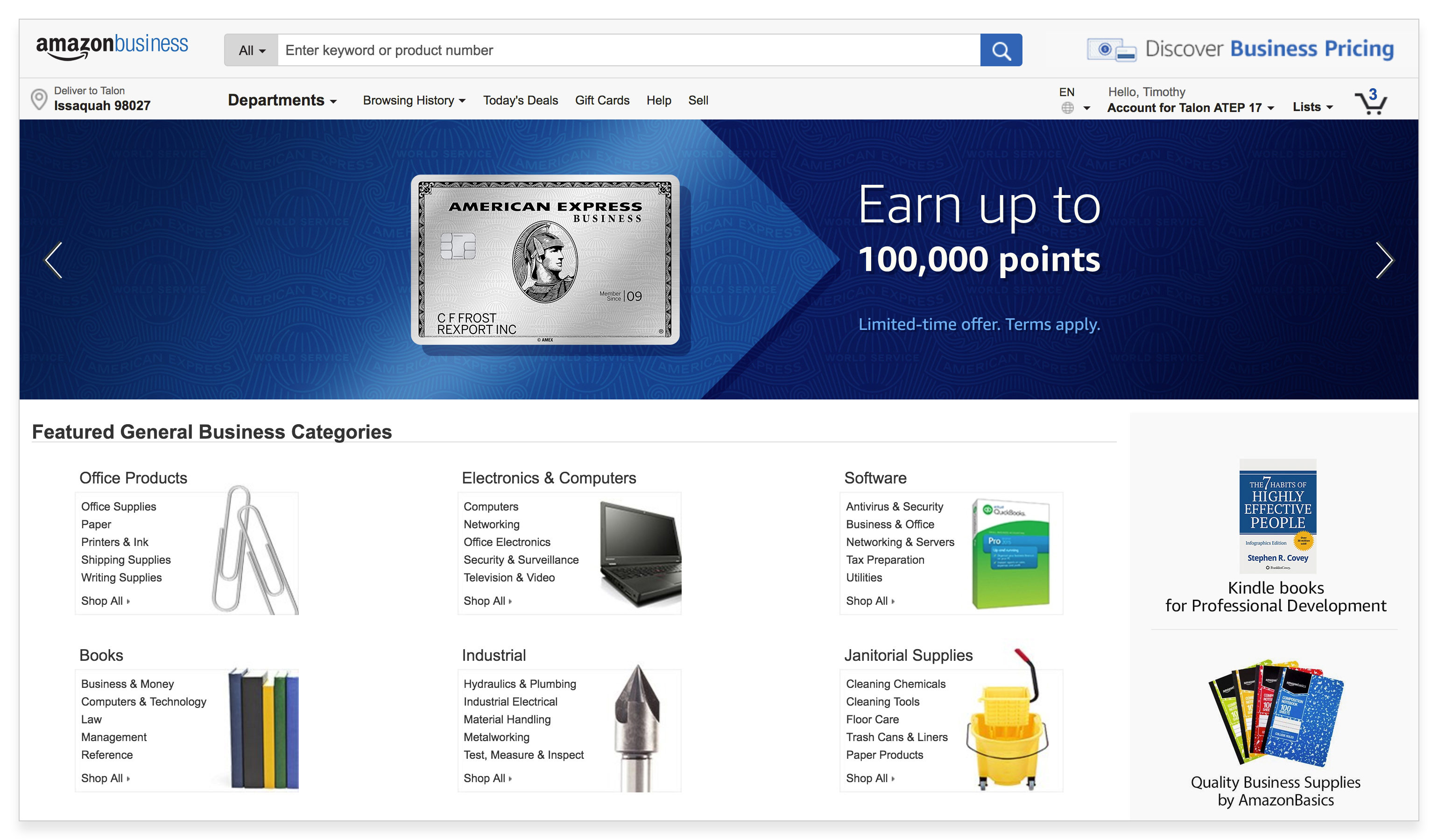Click the Amazon Business logo

[112, 45]
